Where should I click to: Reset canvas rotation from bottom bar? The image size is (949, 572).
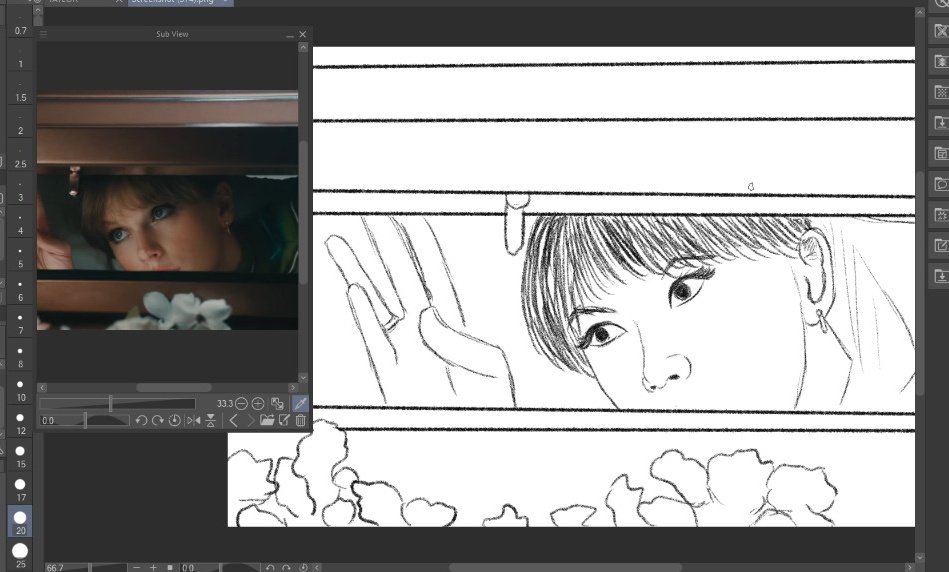(303, 567)
